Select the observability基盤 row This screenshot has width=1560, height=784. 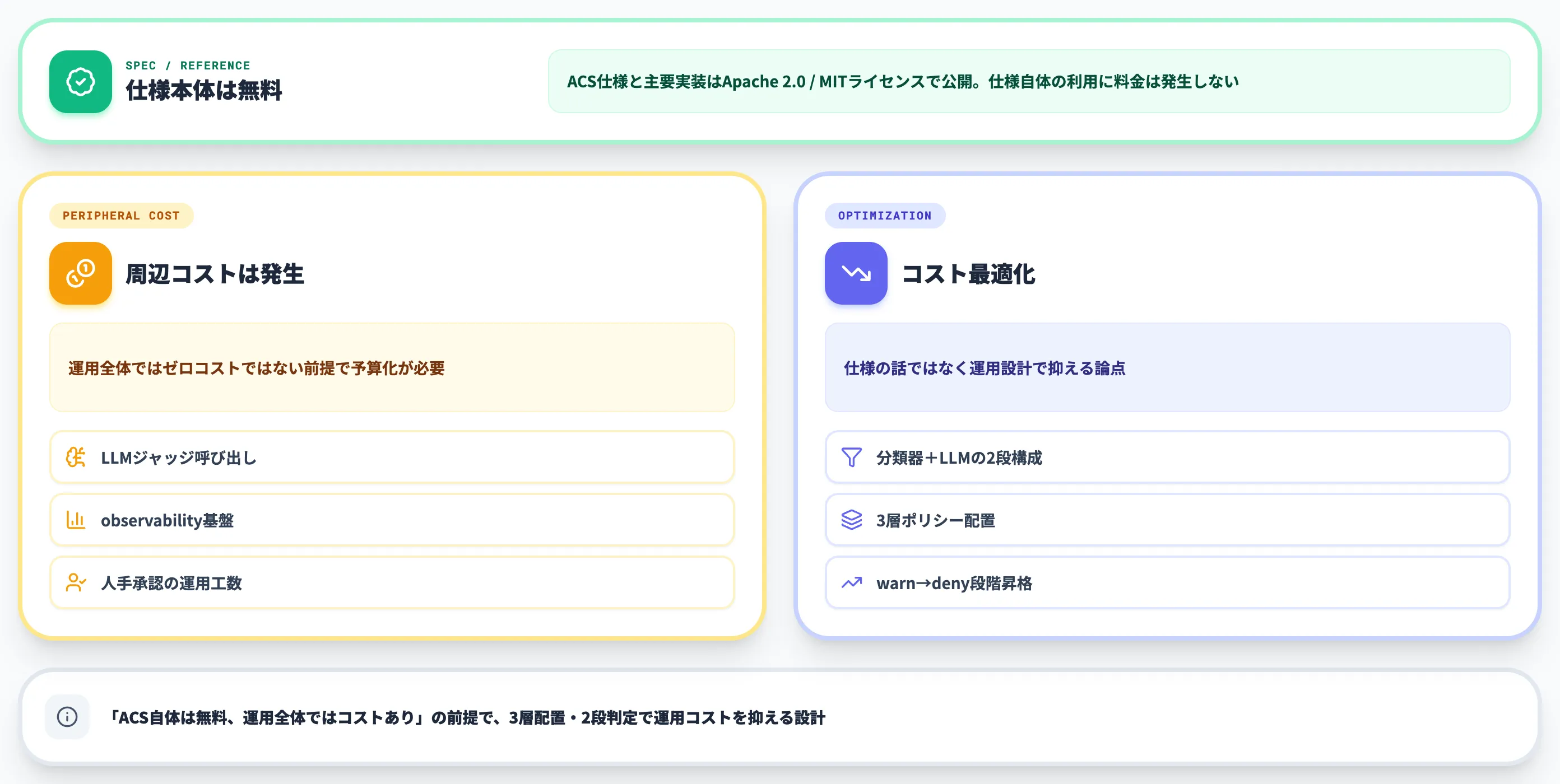click(392, 520)
